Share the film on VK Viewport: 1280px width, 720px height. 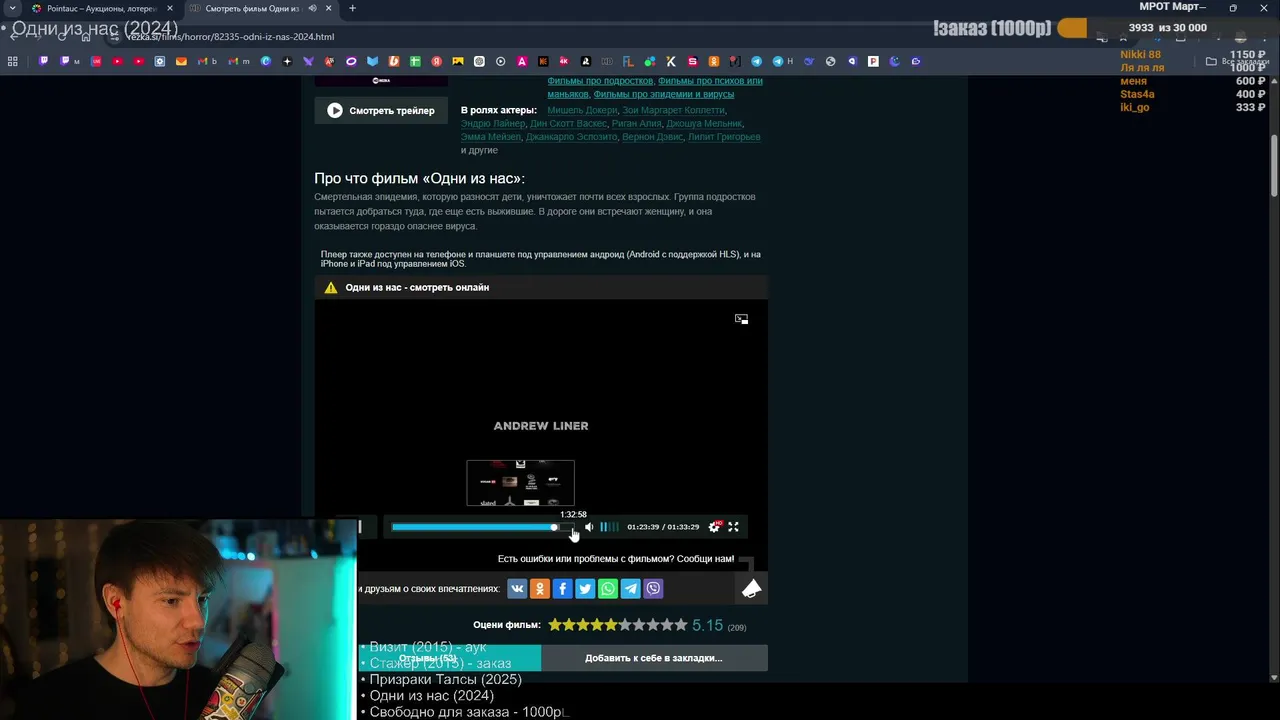point(517,589)
